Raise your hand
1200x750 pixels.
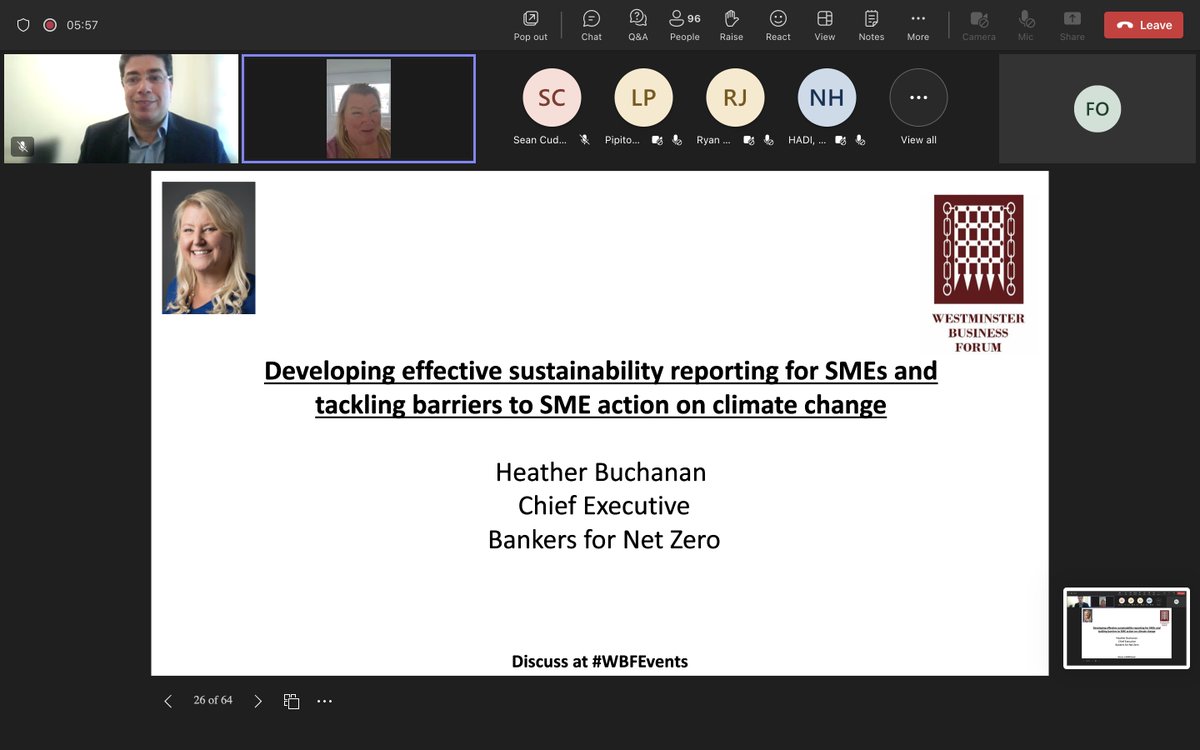coord(731,24)
